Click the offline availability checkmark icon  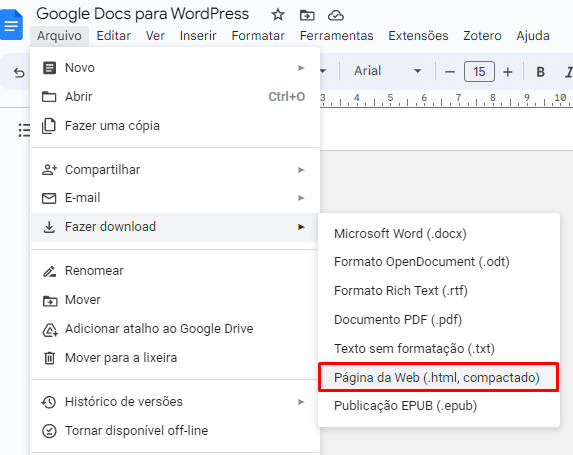click(x=49, y=431)
